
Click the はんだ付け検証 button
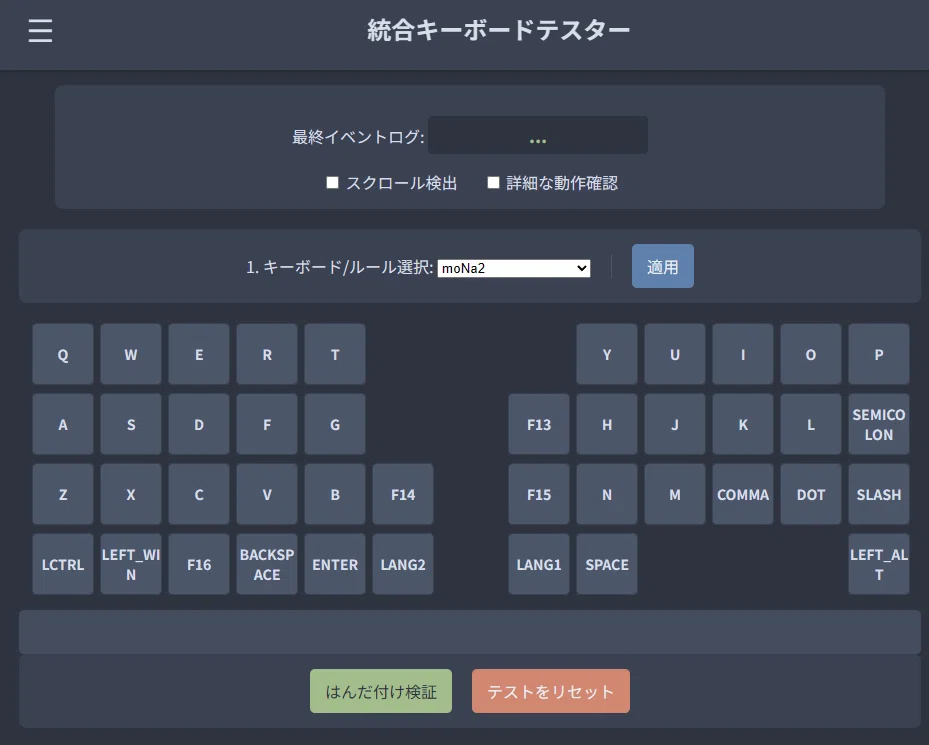[381, 691]
